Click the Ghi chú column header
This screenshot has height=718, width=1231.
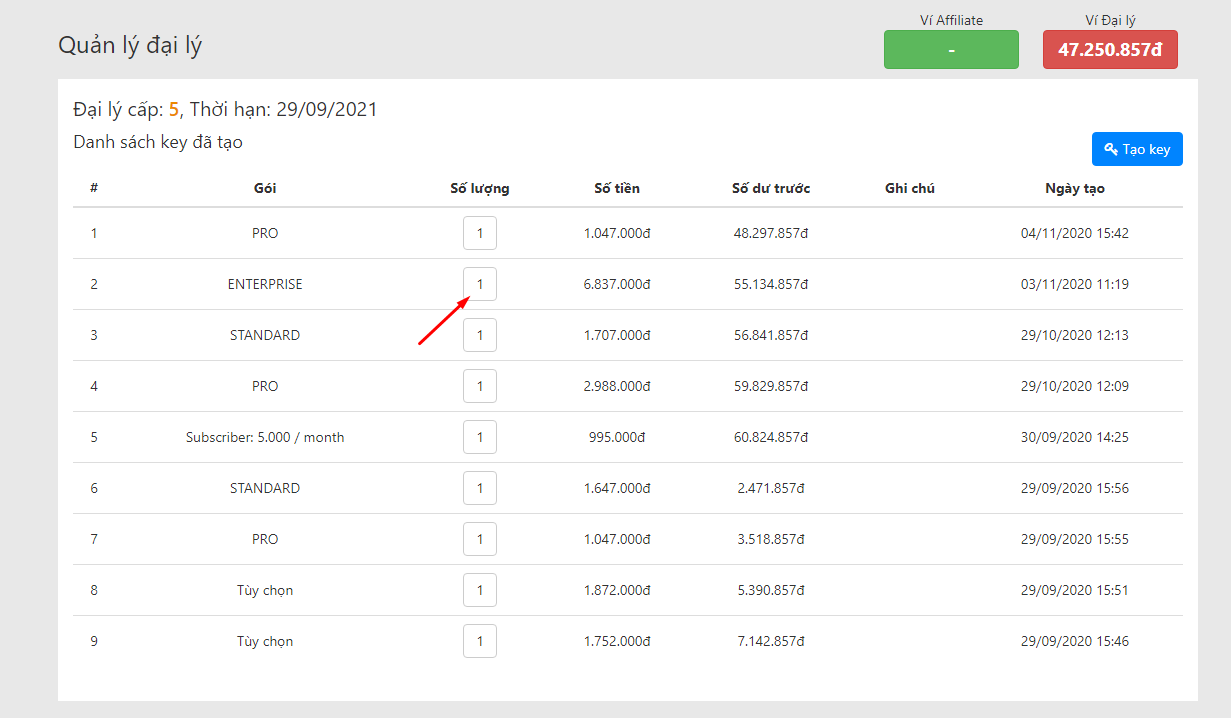tap(910, 188)
